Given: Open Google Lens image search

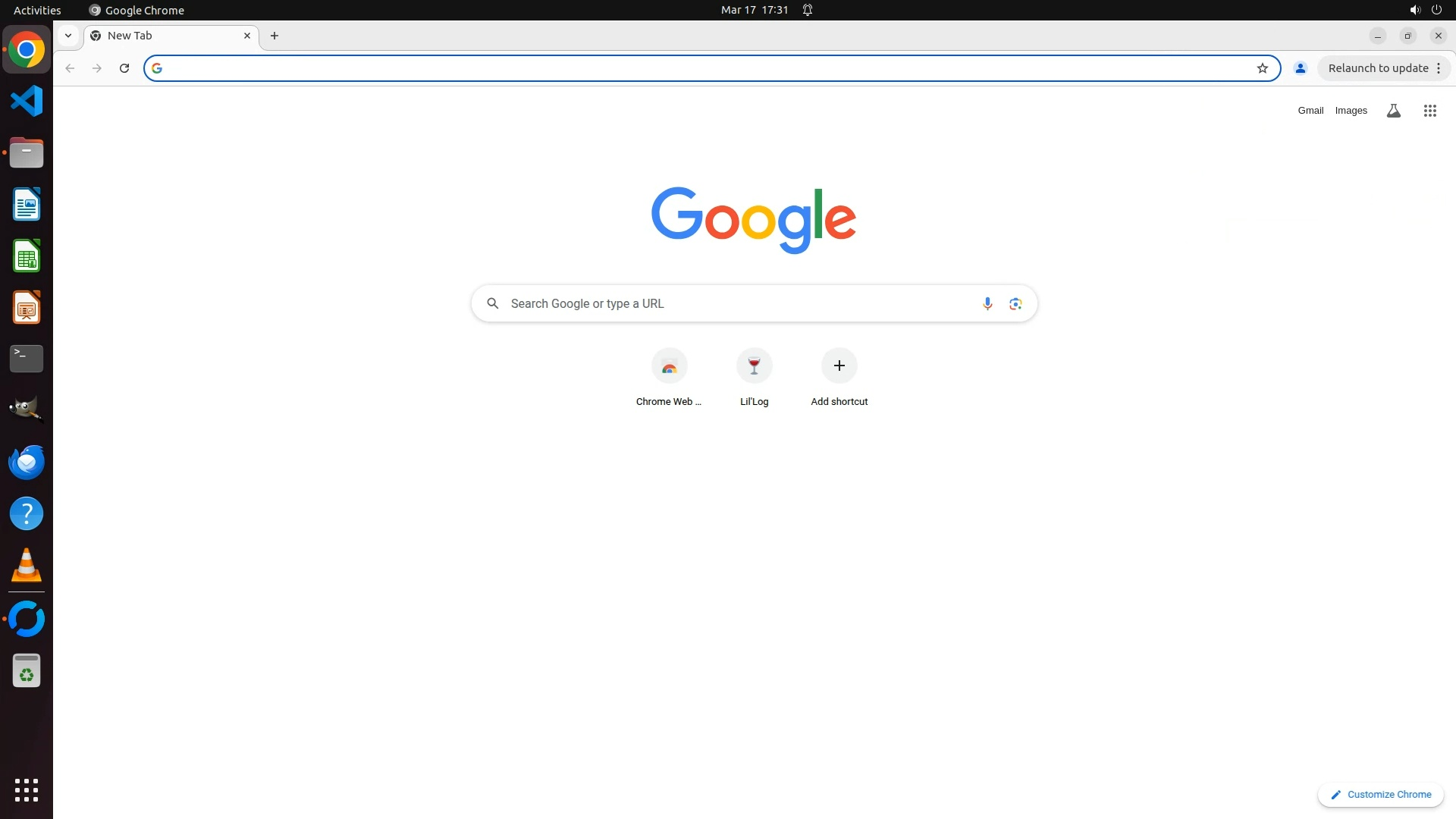Looking at the screenshot, I should click(1015, 303).
